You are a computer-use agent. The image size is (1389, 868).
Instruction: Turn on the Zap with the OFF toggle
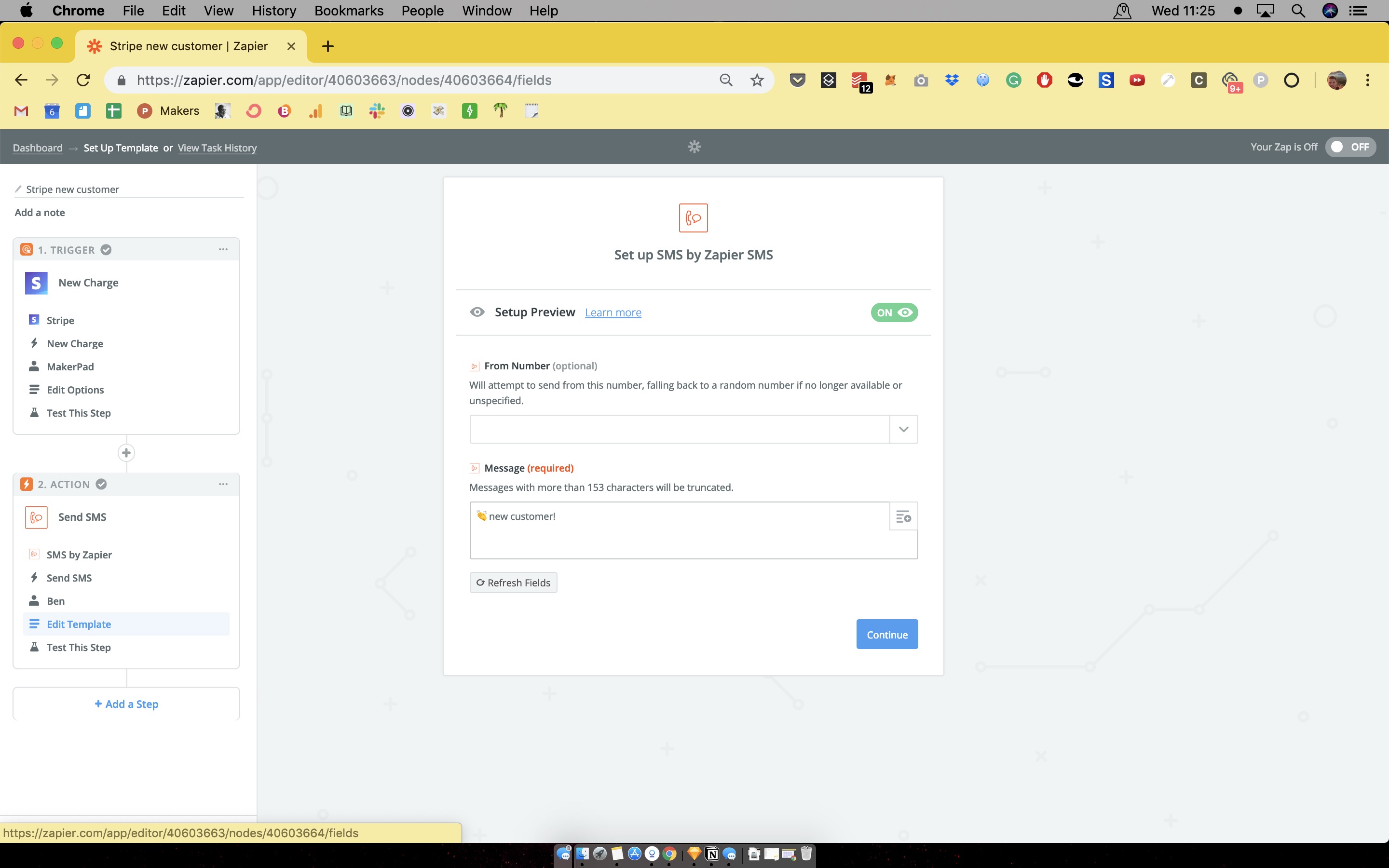coord(1350,147)
